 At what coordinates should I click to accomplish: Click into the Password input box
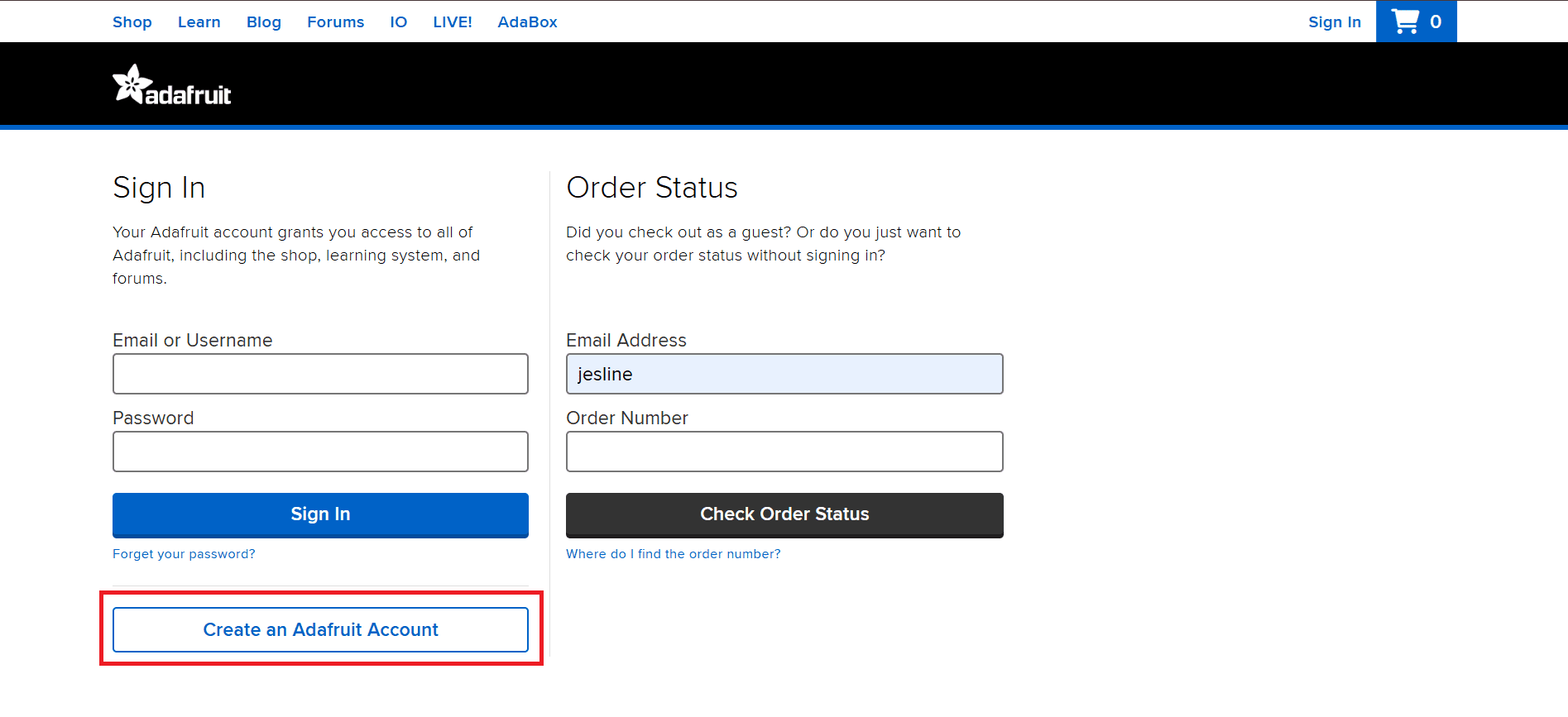coord(320,452)
